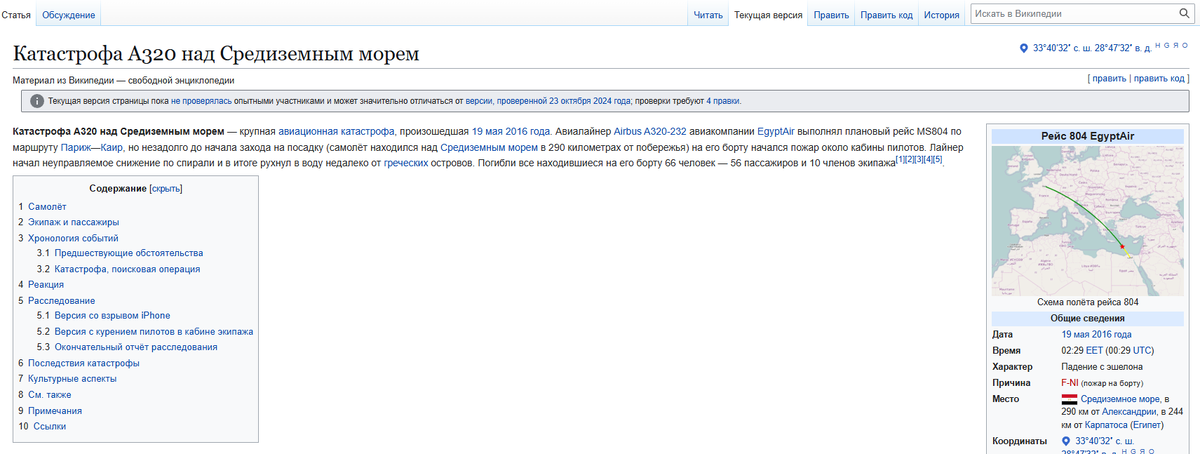This screenshot has width=1200, height=454.
Task: Jump to section 3 Хронология событий
Action: 68,238
